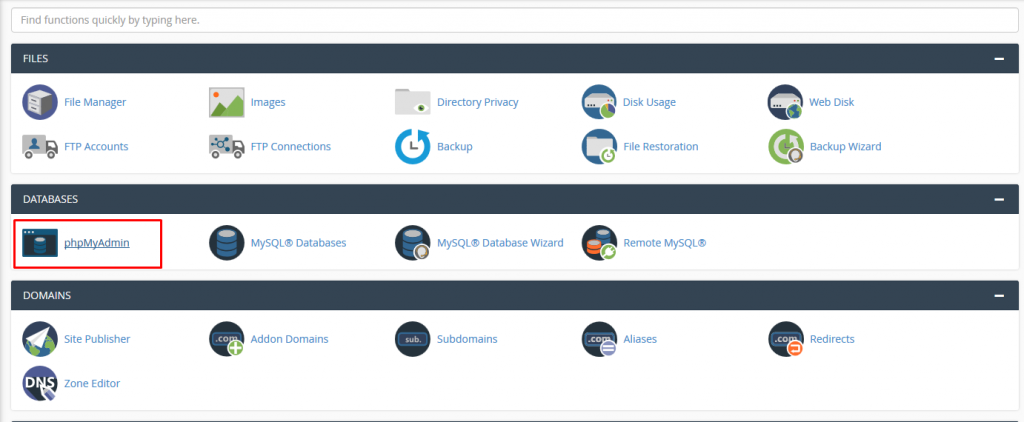Open the Directory Privacy link
The width and height of the screenshot is (1024, 422).
pyautogui.click(x=477, y=102)
